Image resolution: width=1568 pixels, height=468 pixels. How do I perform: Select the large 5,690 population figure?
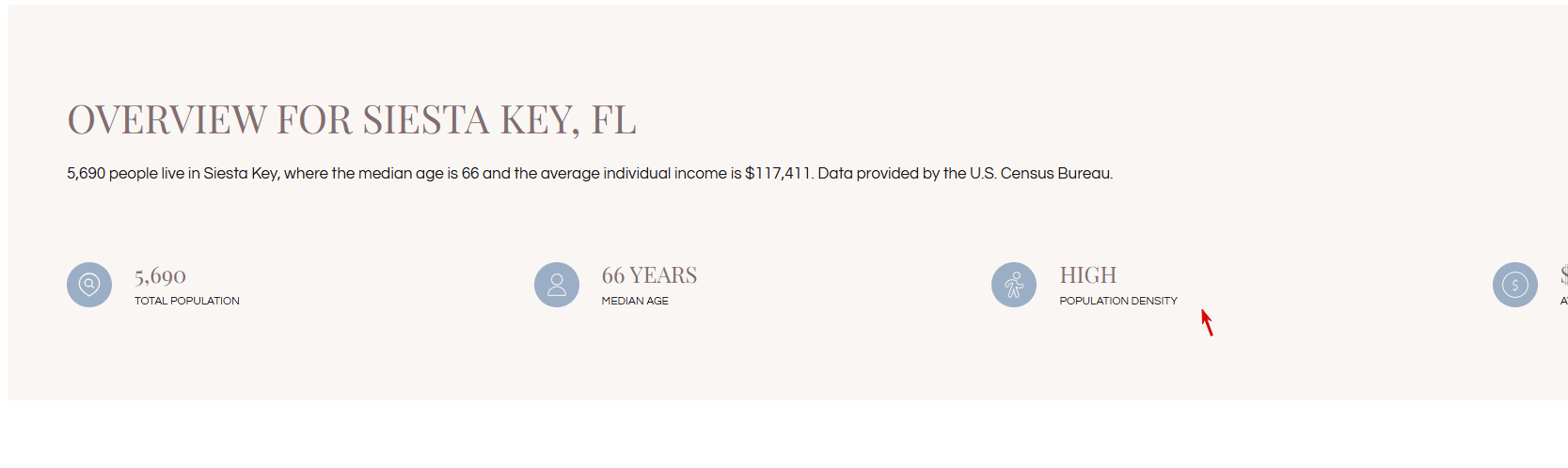click(x=160, y=276)
